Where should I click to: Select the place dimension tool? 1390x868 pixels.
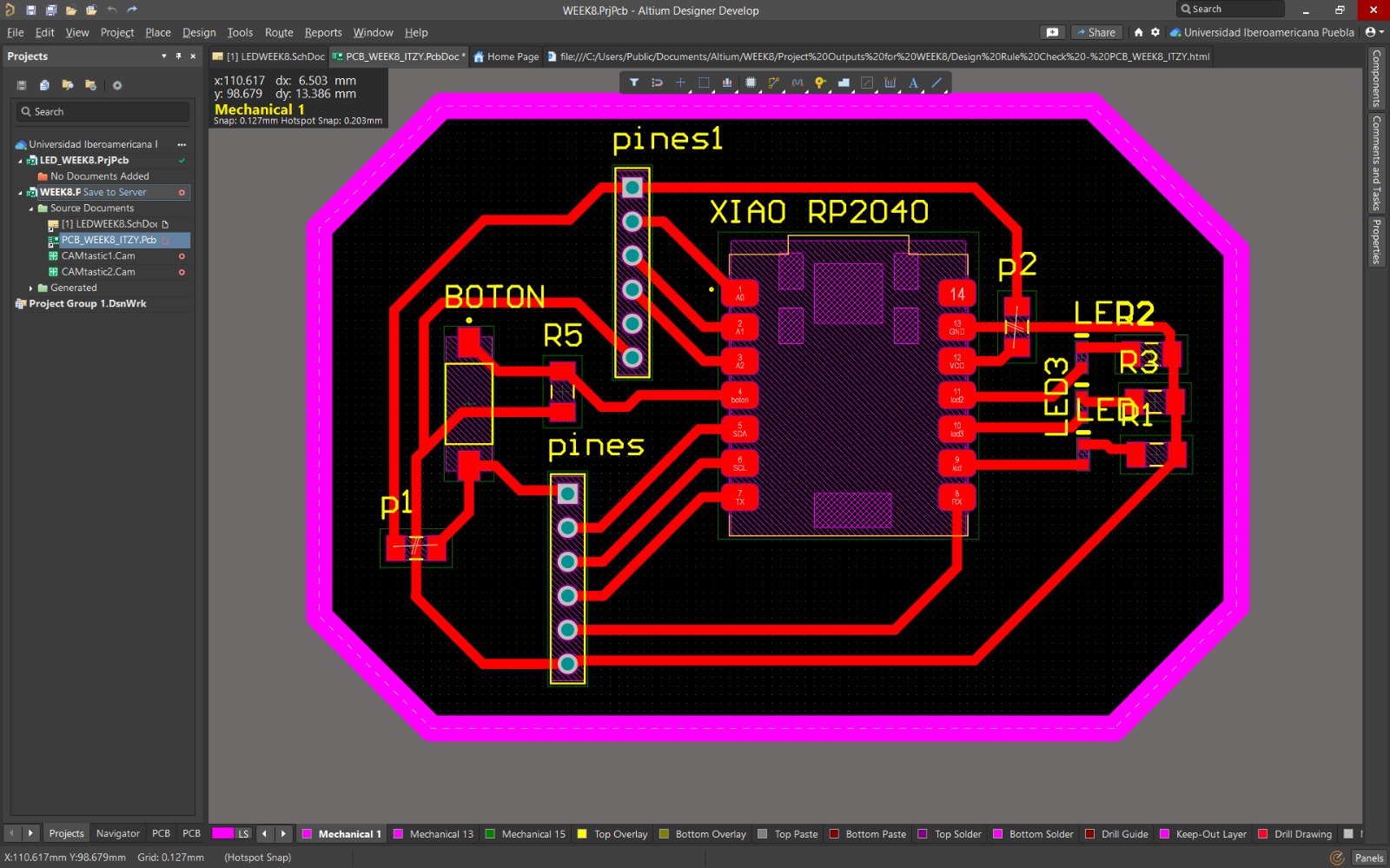point(890,83)
